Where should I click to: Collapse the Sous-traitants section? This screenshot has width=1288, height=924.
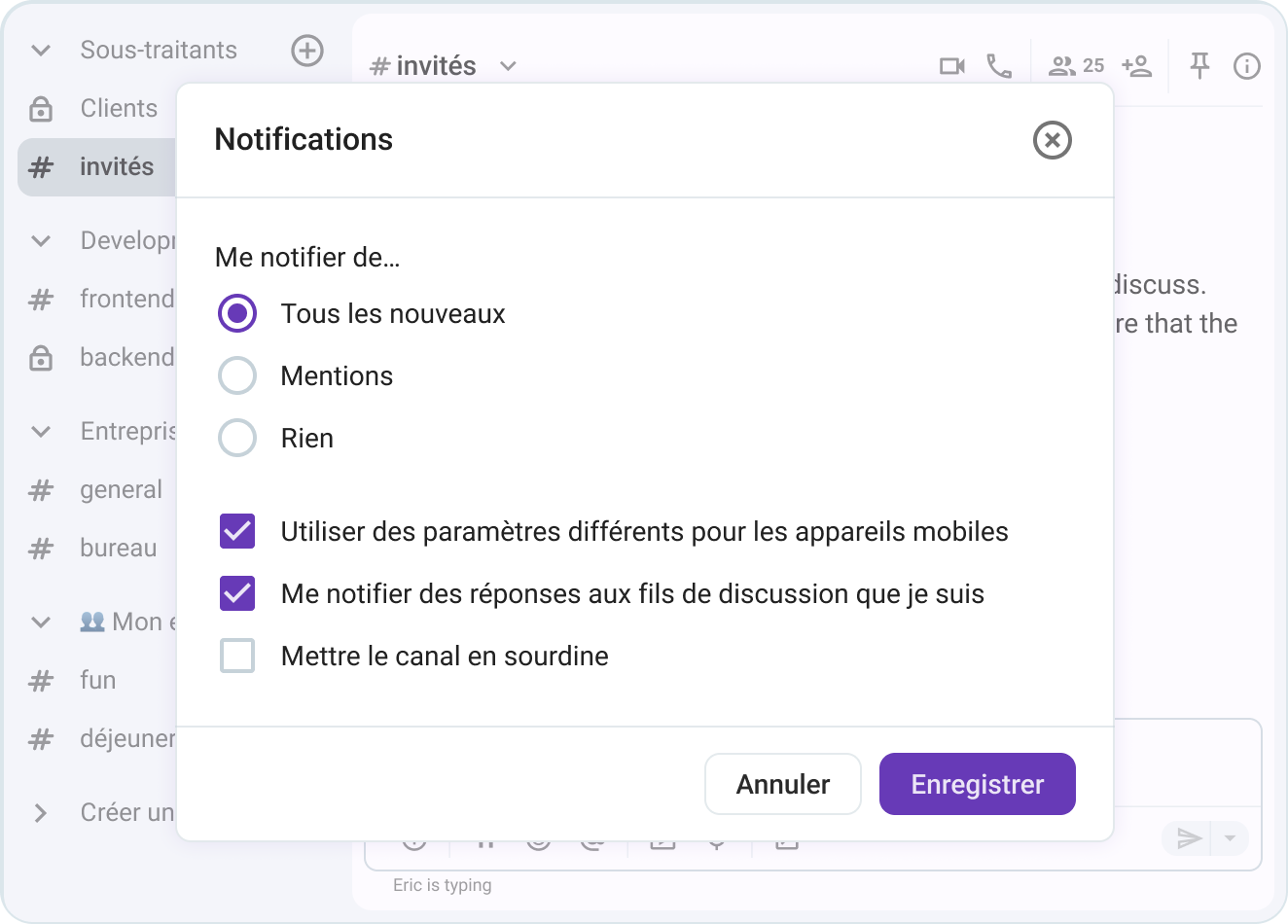click(41, 51)
